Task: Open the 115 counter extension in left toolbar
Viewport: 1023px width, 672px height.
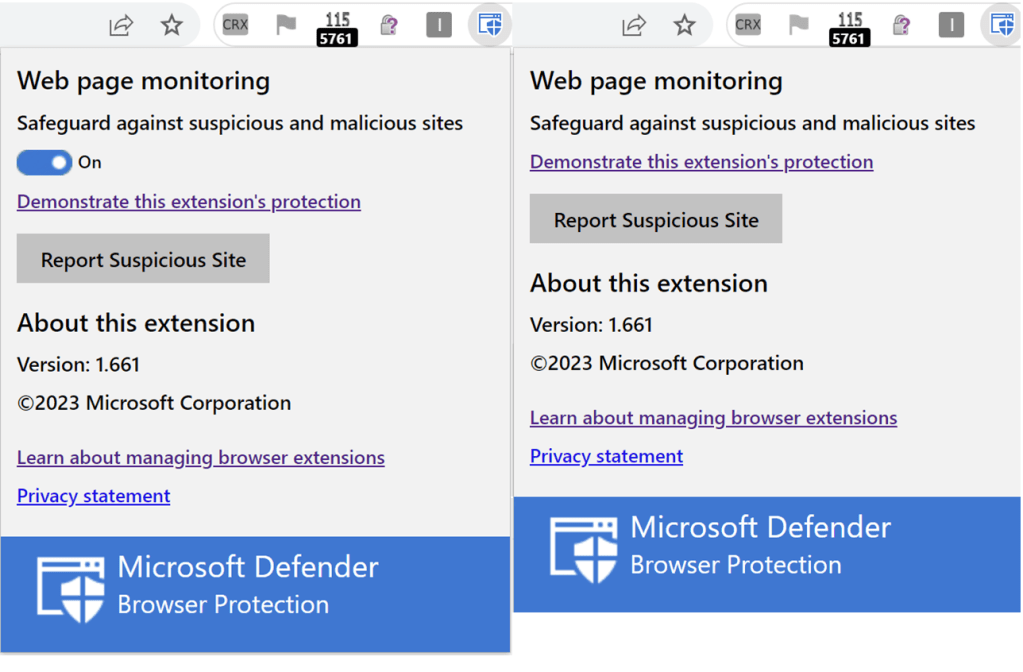Action: pos(337,28)
